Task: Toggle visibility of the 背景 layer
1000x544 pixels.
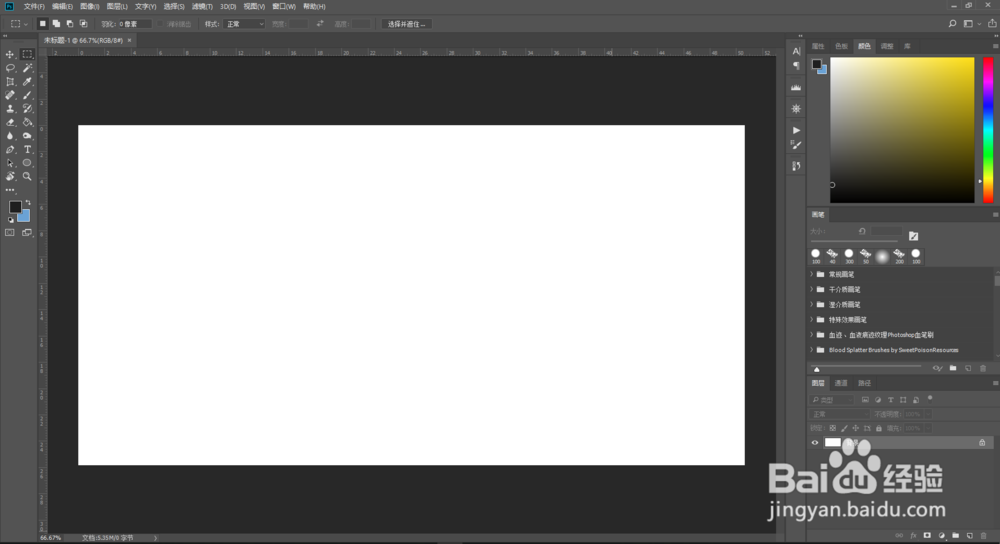Action: (814, 443)
